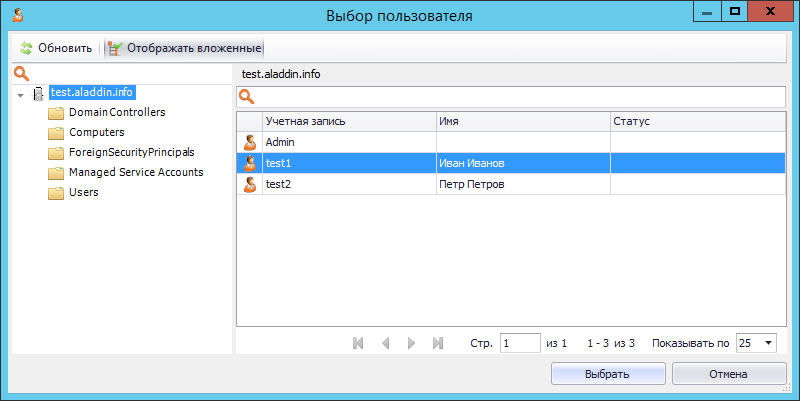Click user icon in Admin row
Image resolution: width=800 pixels, height=401 pixels.
click(x=250, y=142)
